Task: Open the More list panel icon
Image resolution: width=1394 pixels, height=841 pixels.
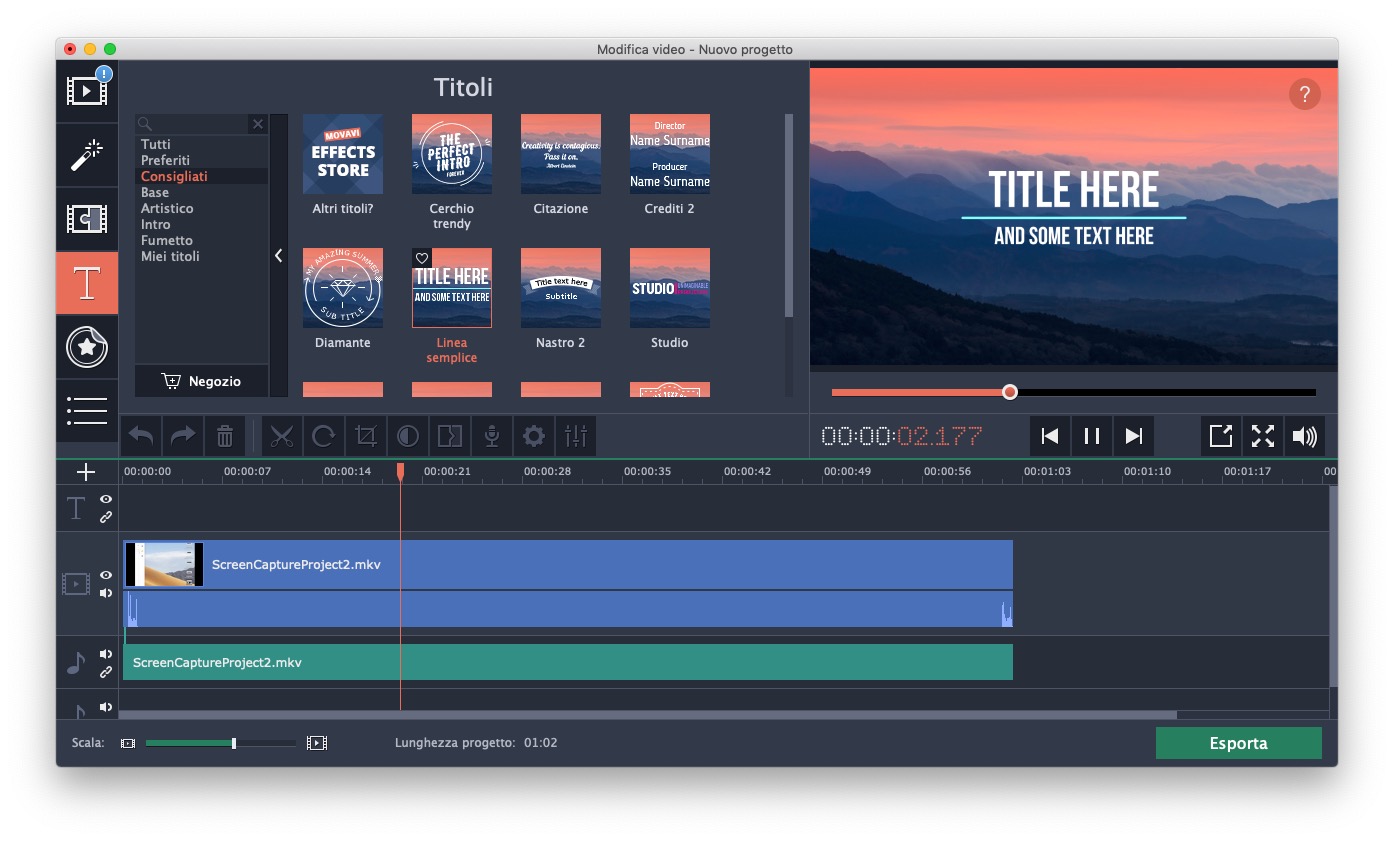Action: click(x=87, y=410)
